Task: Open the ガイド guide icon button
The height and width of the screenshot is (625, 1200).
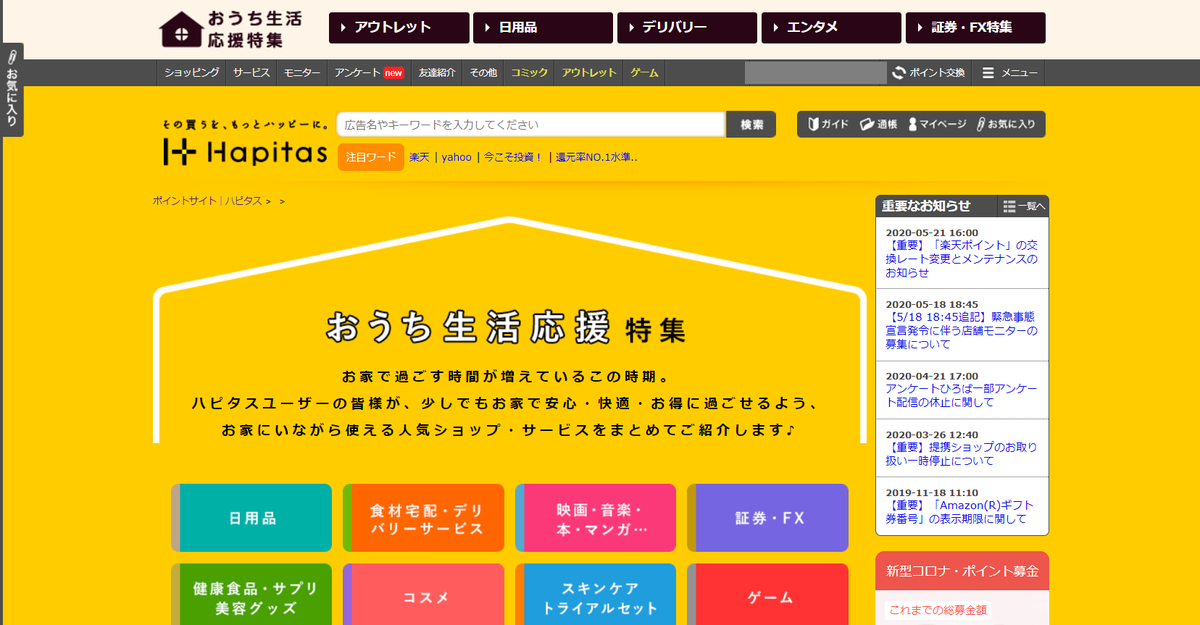Action: point(827,125)
